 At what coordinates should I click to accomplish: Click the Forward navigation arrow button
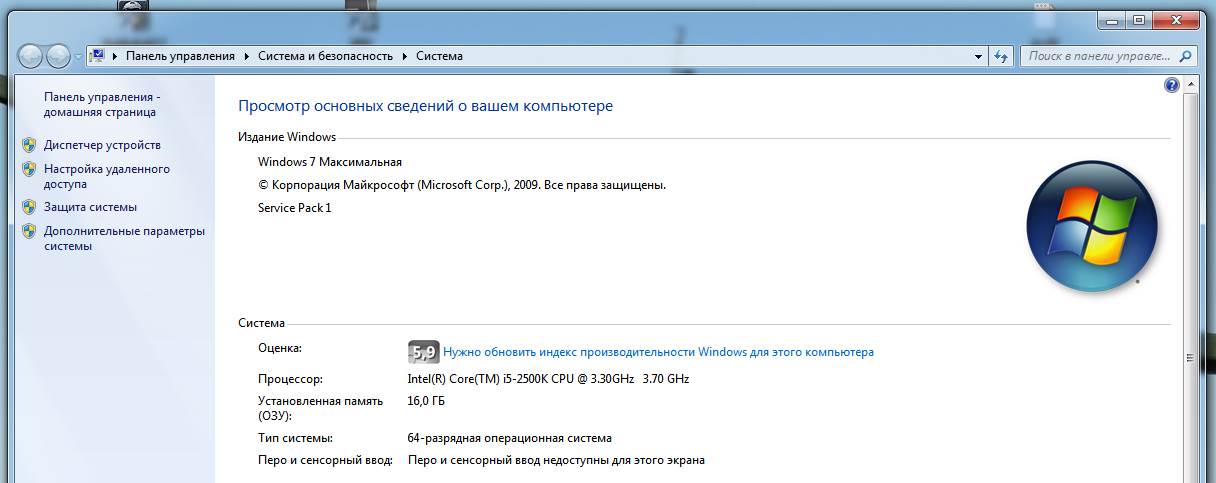(x=59, y=56)
